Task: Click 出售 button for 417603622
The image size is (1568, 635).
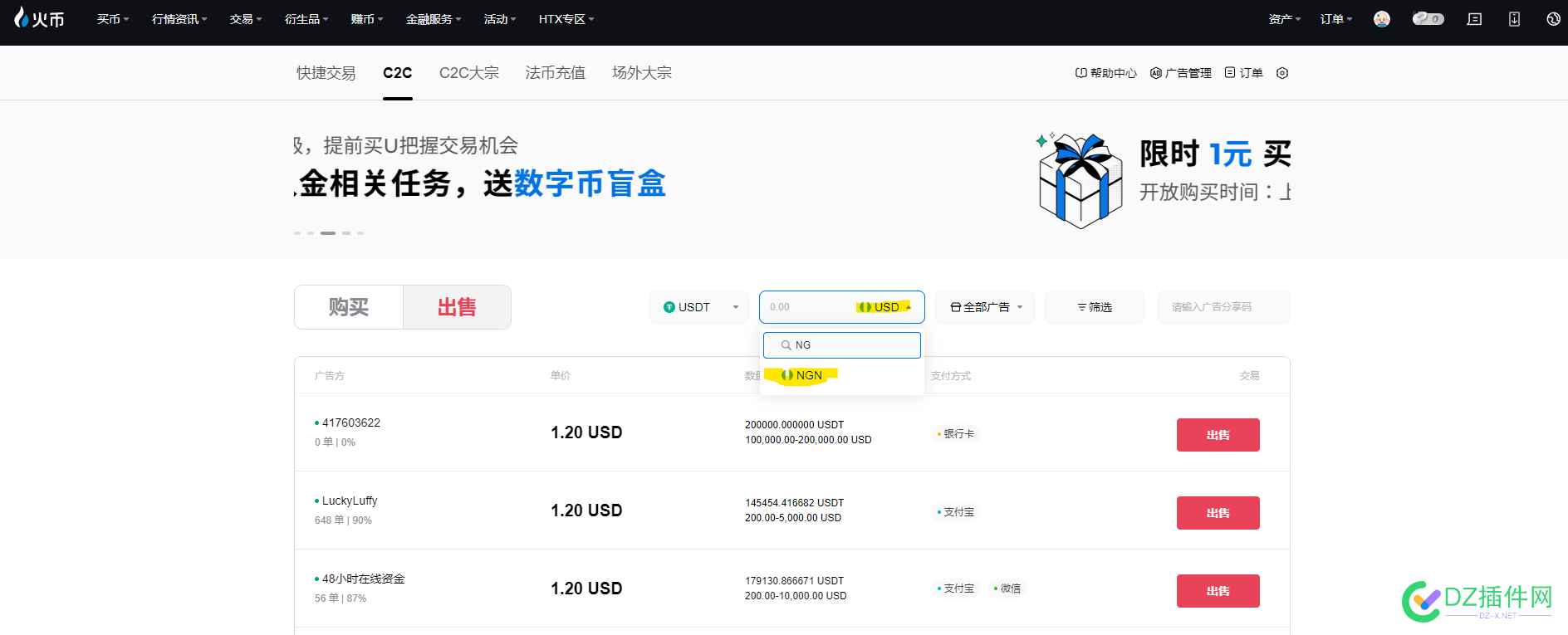Action: tap(1218, 435)
